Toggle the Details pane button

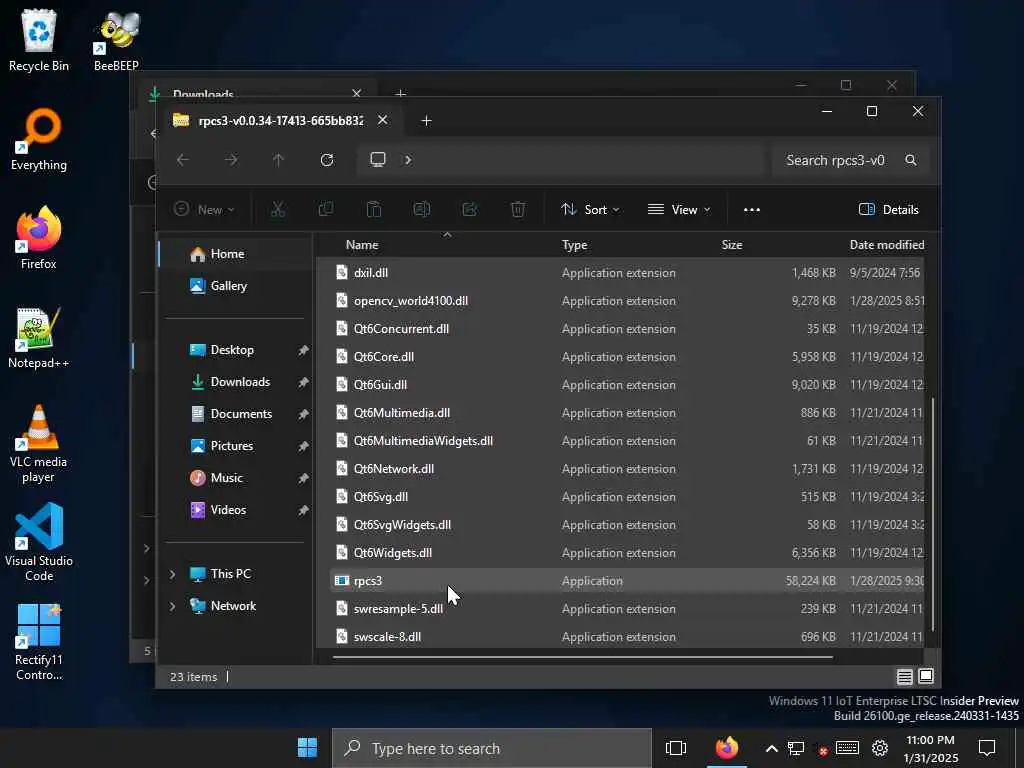point(888,210)
